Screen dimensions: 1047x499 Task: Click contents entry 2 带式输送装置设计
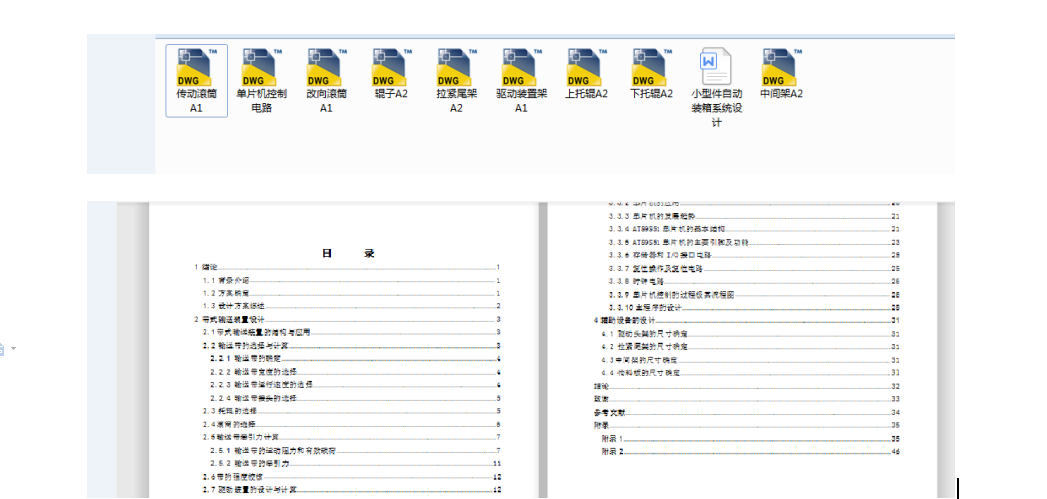347,319
